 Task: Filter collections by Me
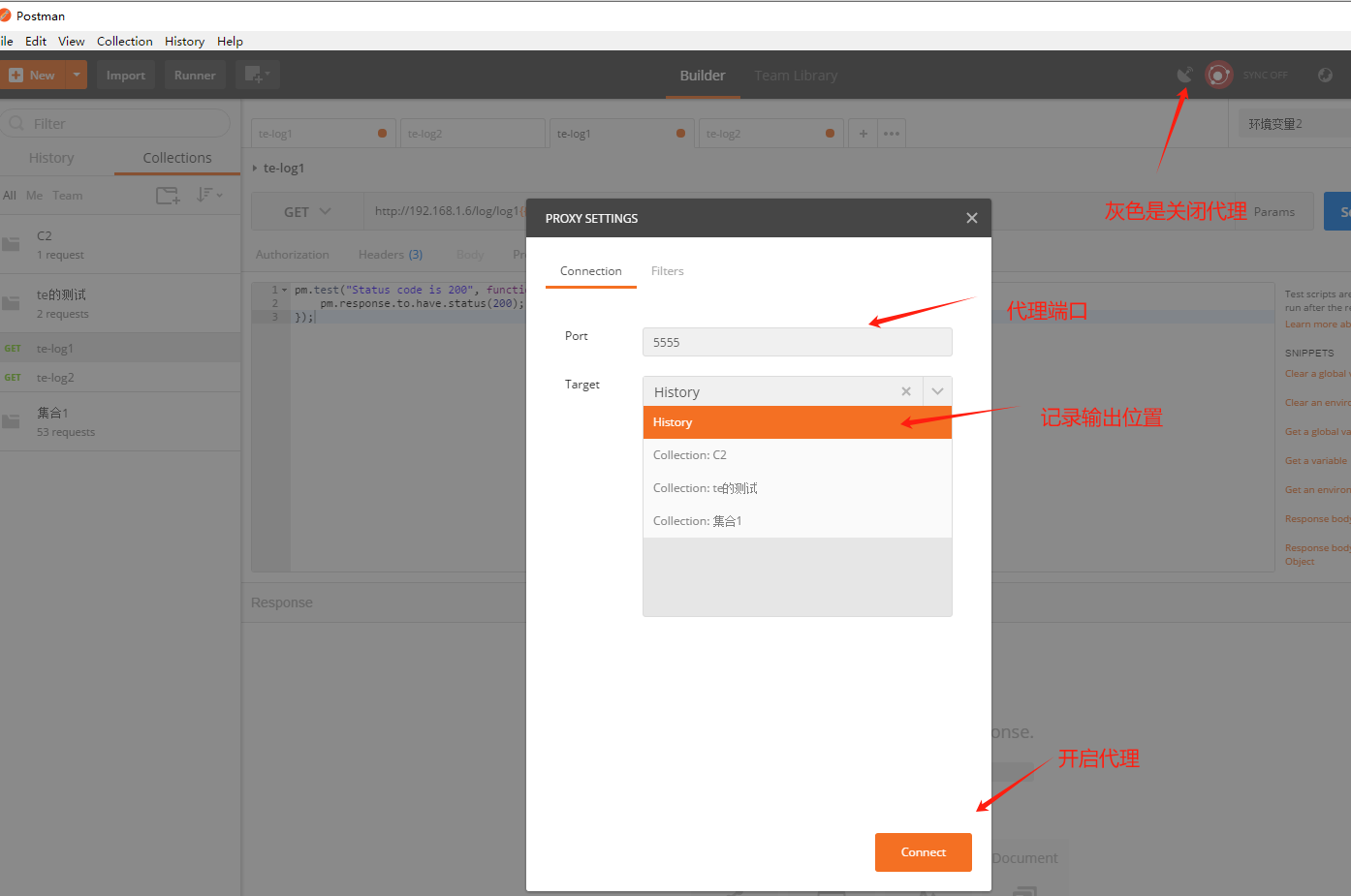tap(34, 196)
